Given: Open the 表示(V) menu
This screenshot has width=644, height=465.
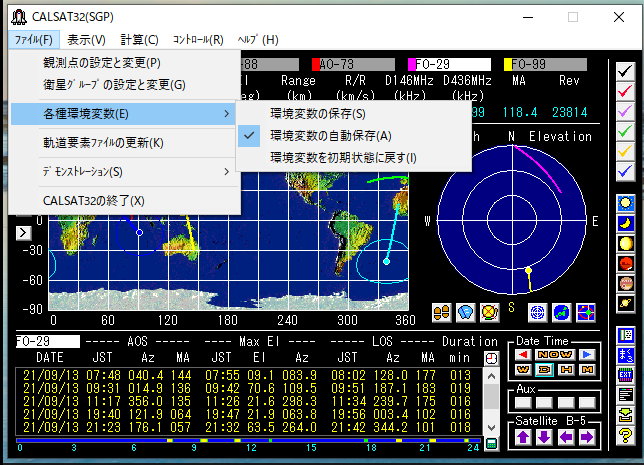Looking at the screenshot, I should point(86,40).
